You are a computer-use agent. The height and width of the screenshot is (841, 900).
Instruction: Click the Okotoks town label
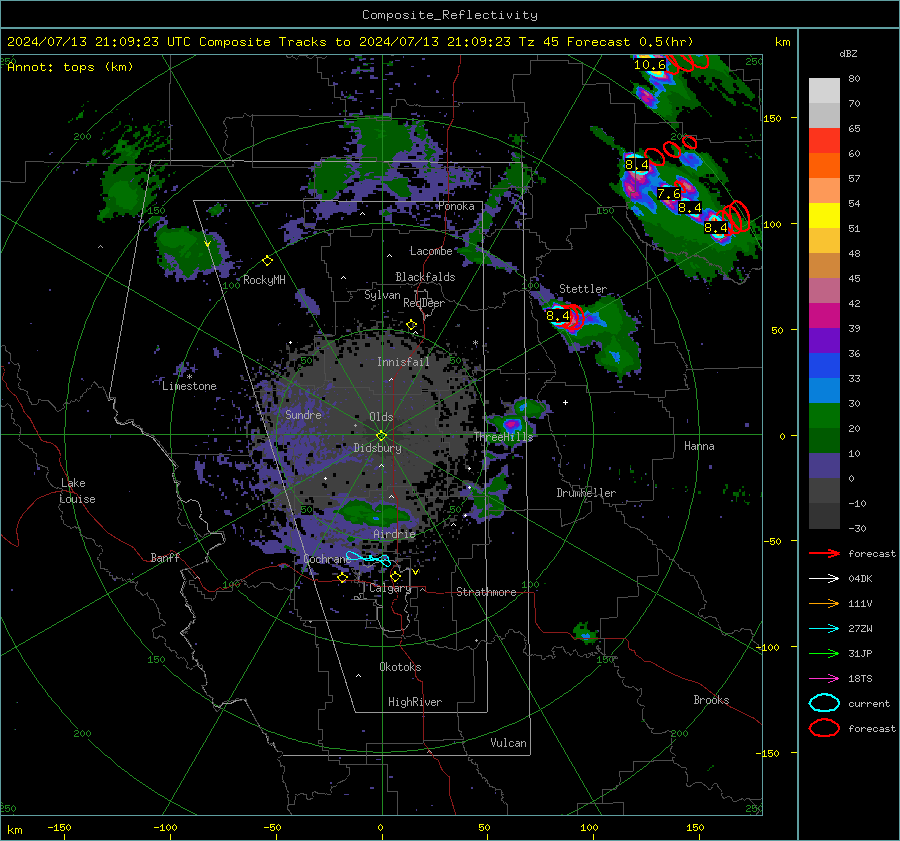click(400, 667)
